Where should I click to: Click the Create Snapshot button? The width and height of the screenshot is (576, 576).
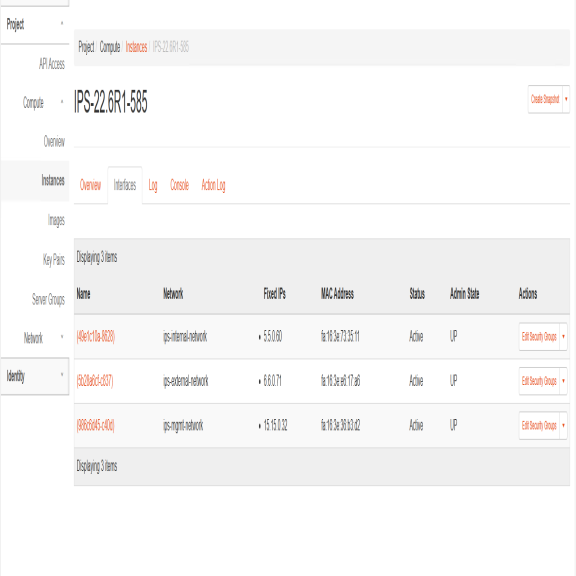(x=545, y=99)
